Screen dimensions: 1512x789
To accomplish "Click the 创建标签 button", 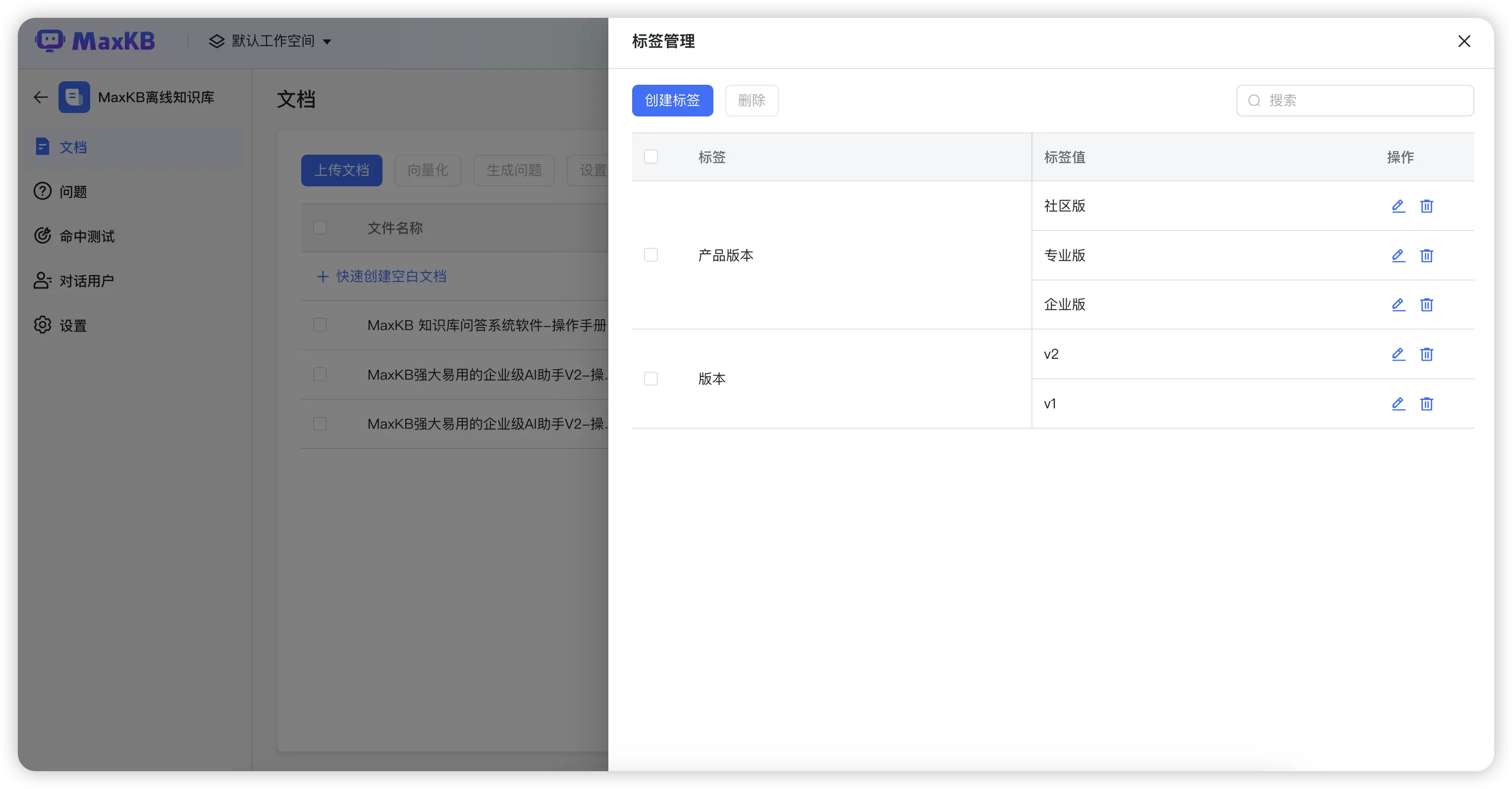I will pyautogui.click(x=672, y=101).
